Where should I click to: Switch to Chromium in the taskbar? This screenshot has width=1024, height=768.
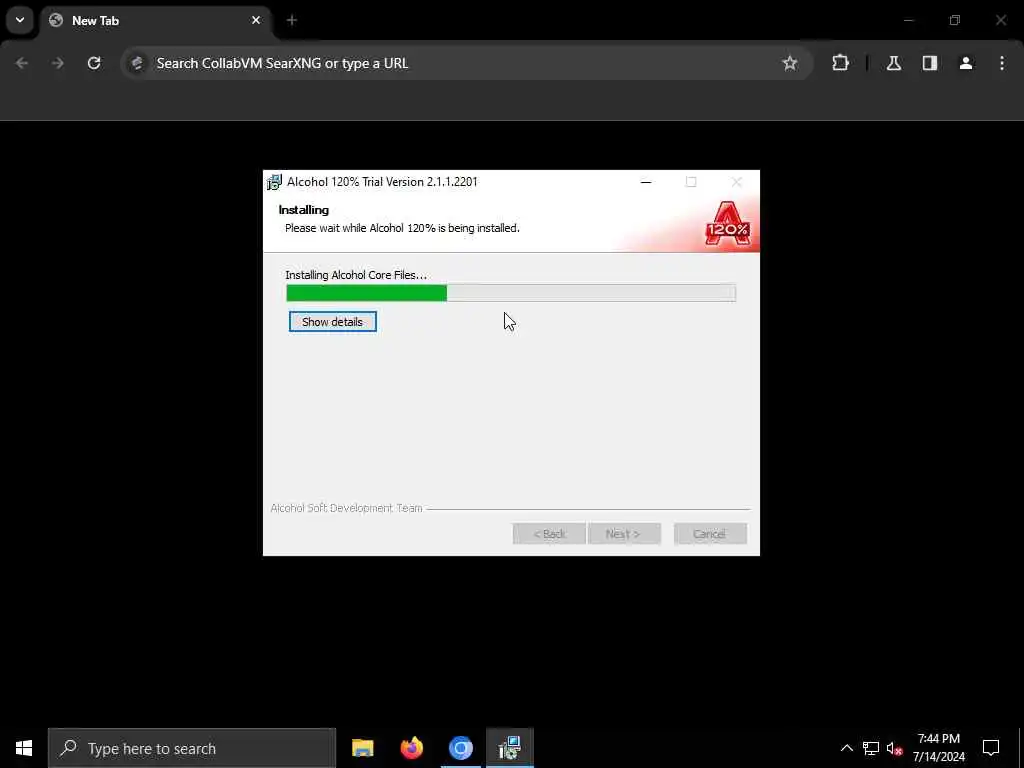(x=460, y=748)
